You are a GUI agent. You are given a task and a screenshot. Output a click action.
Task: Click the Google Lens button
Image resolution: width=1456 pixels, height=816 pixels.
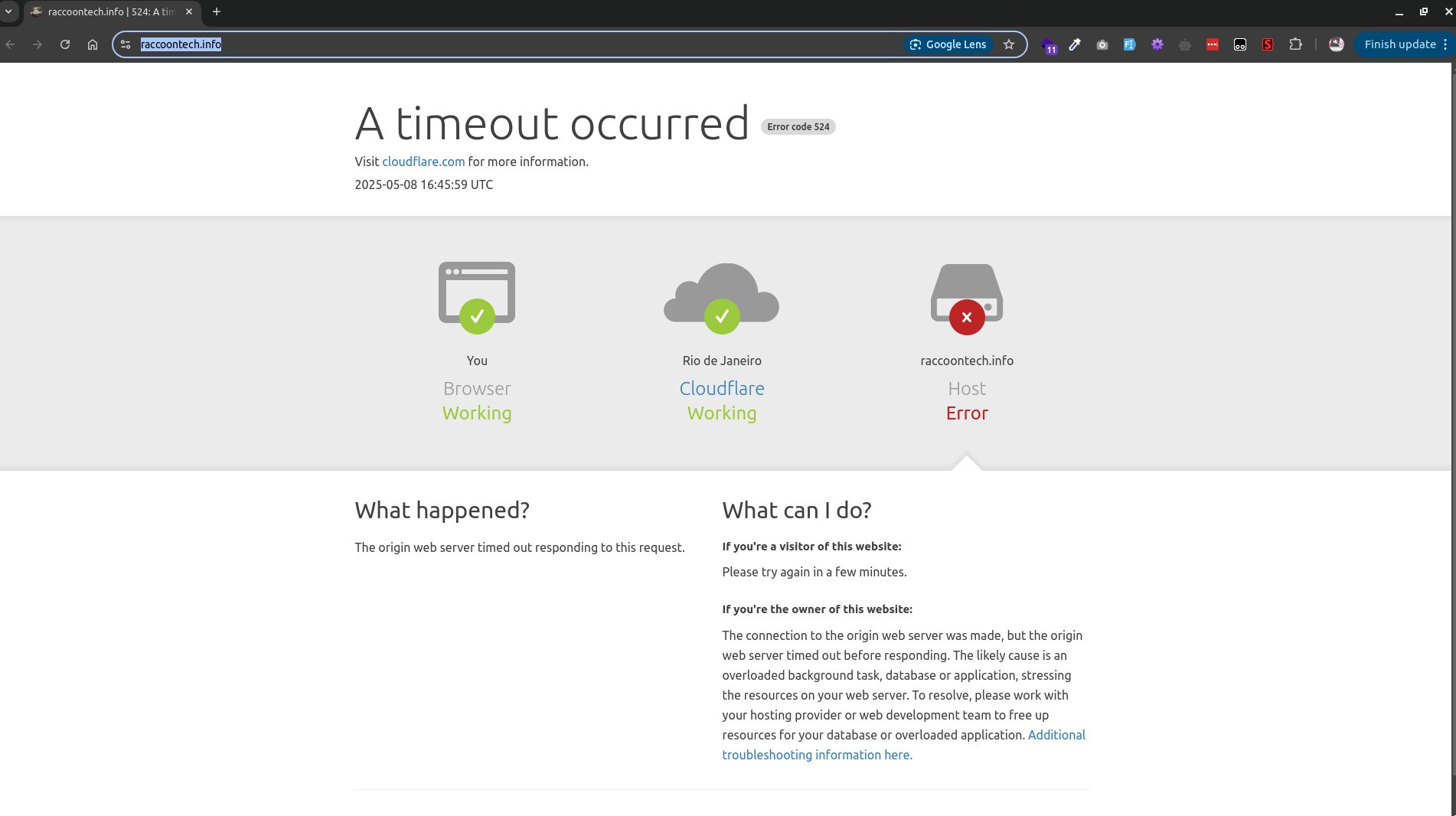click(x=948, y=44)
